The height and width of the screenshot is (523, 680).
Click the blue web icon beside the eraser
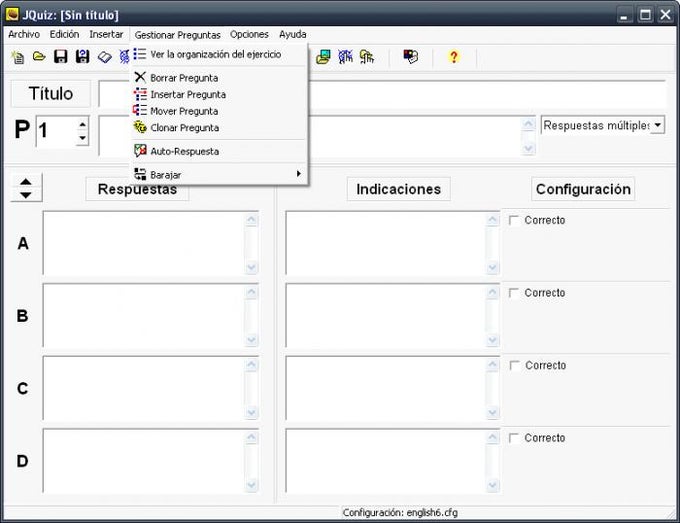pyautogui.click(x=124, y=57)
